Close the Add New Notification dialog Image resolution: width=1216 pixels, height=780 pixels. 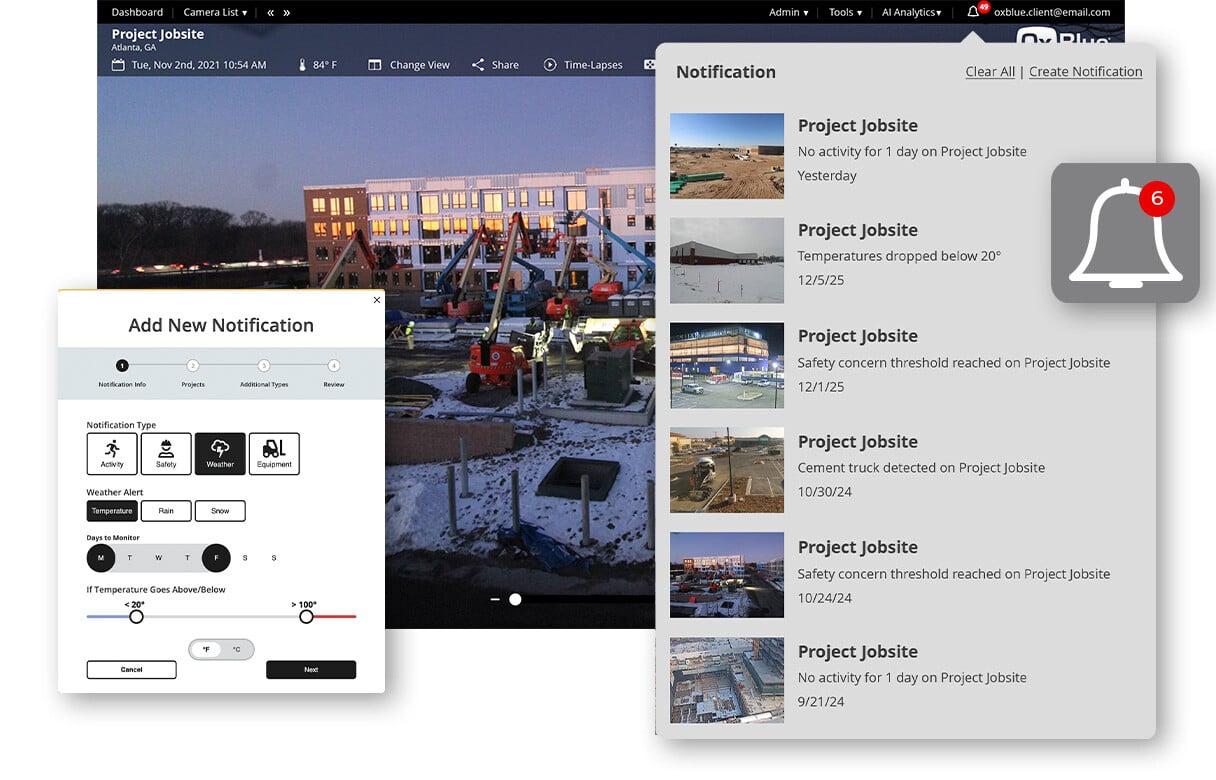376,300
